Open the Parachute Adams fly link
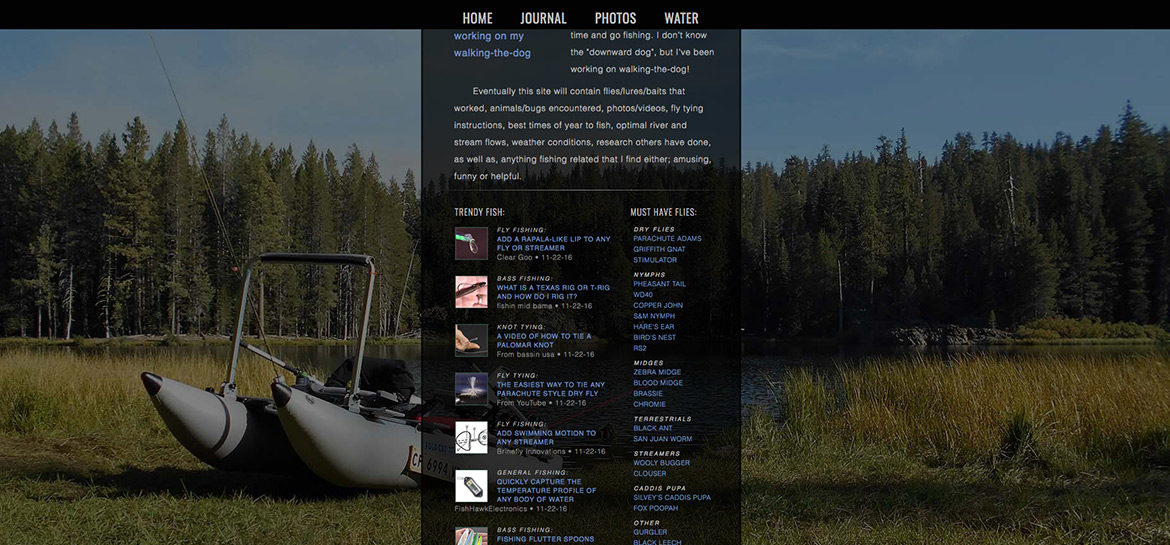1170x545 pixels. click(667, 239)
